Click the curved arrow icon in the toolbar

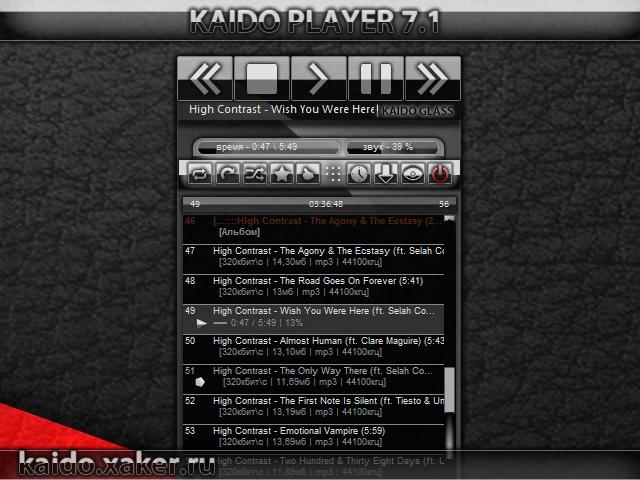coord(228,174)
